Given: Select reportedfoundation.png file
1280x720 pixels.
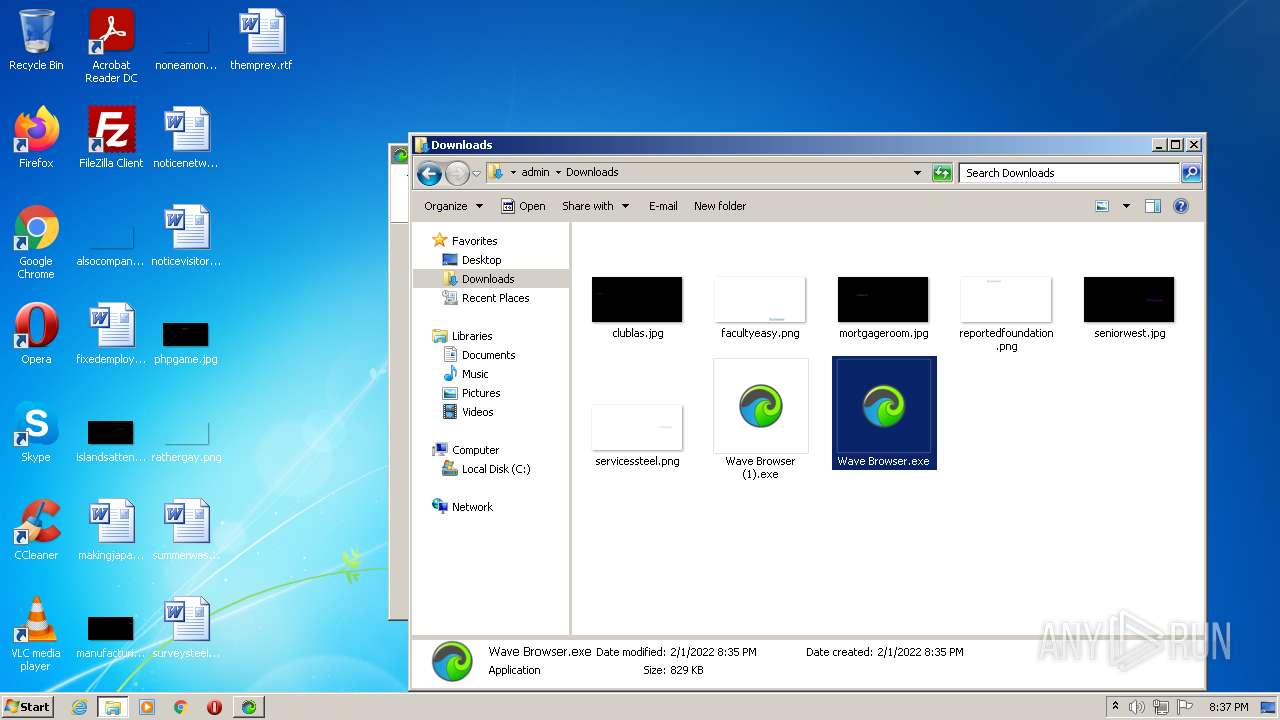Looking at the screenshot, I should (1006, 314).
